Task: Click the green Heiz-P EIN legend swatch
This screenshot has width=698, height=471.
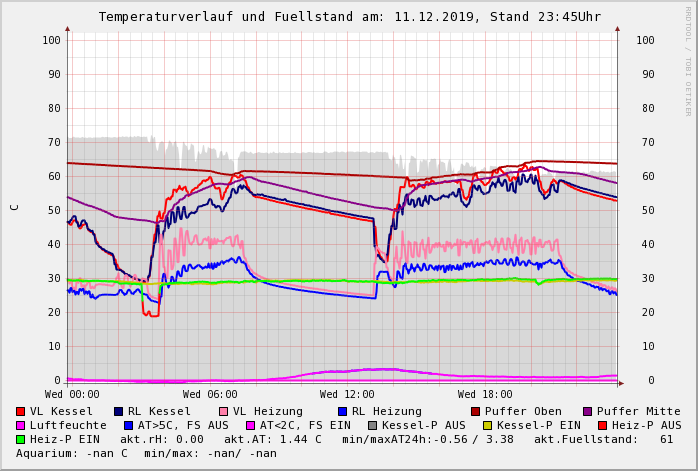Action: tap(20, 439)
